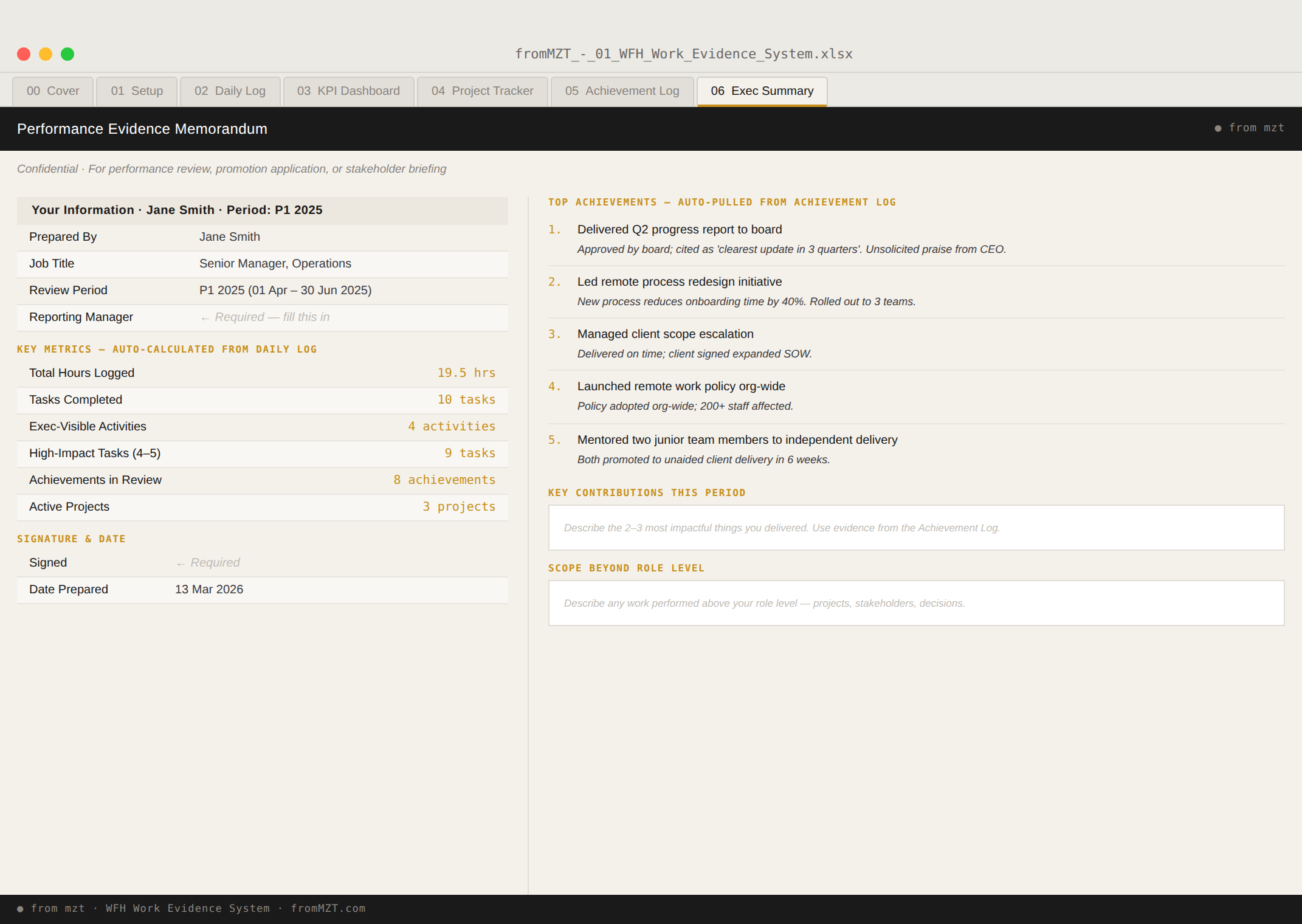Click the '4 activities' value
Viewport: 1302px width, 924px height.
coord(452,427)
